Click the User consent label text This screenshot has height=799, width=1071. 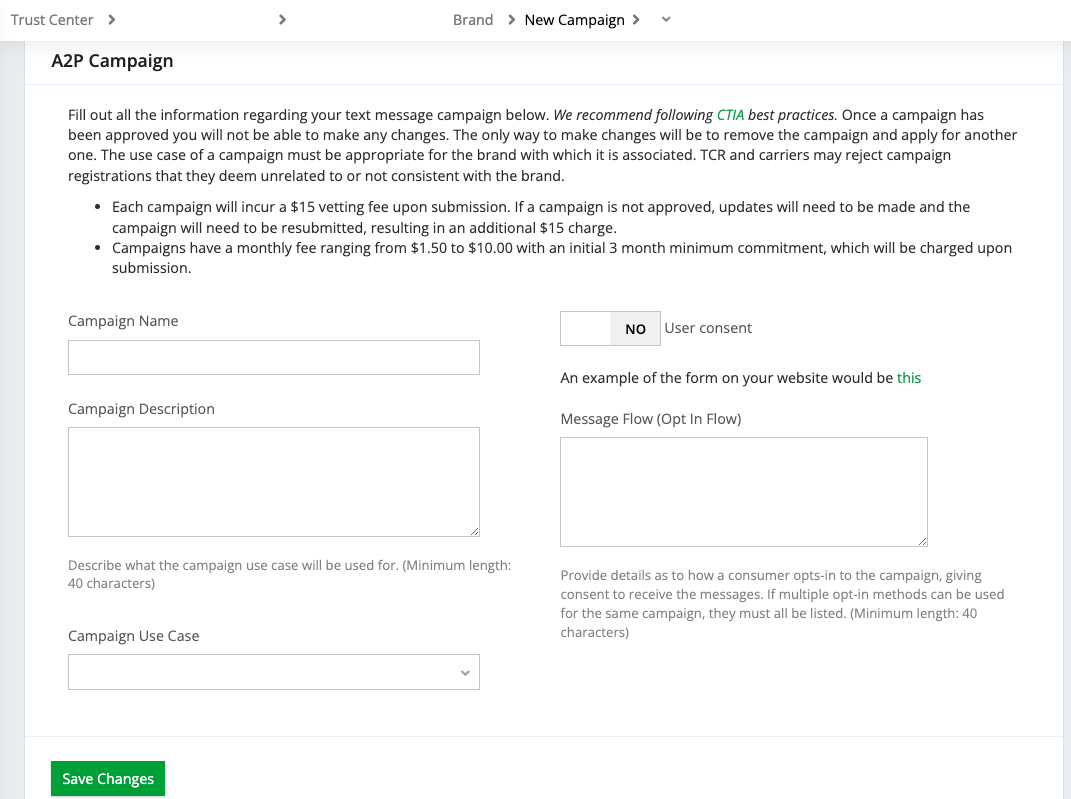point(708,328)
